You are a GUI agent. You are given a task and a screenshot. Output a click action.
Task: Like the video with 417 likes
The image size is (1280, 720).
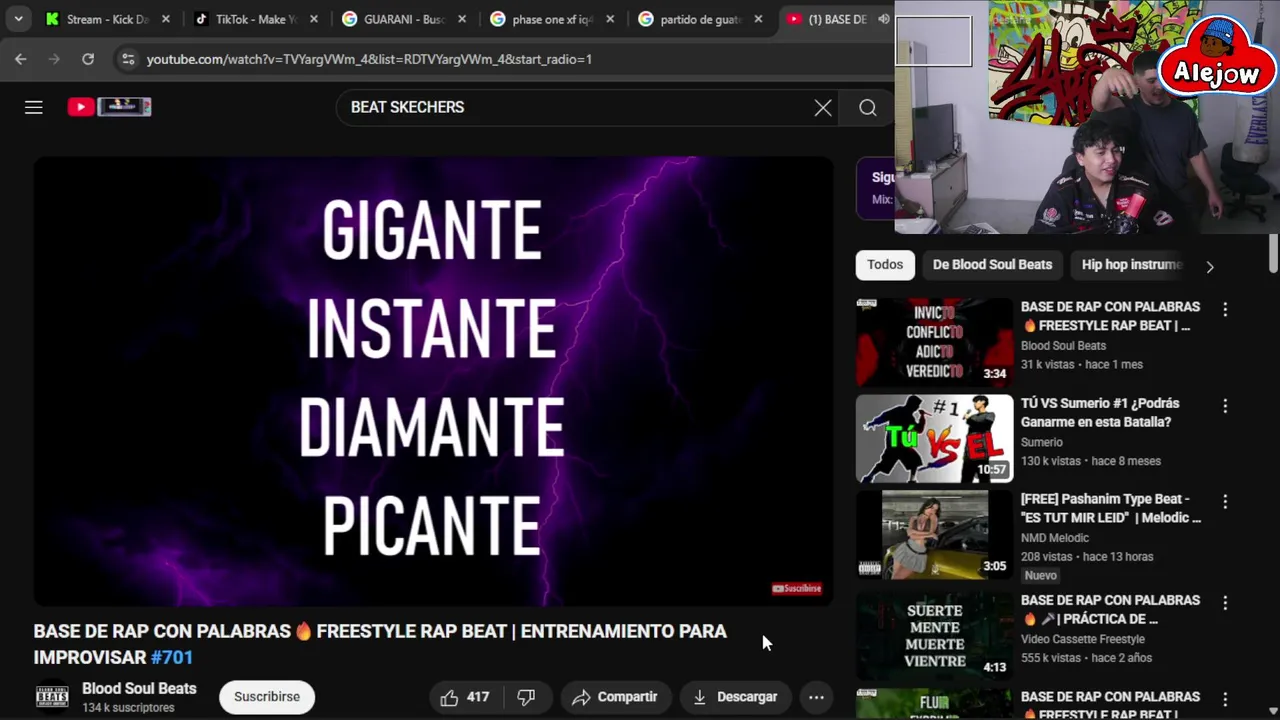[x=465, y=697]
